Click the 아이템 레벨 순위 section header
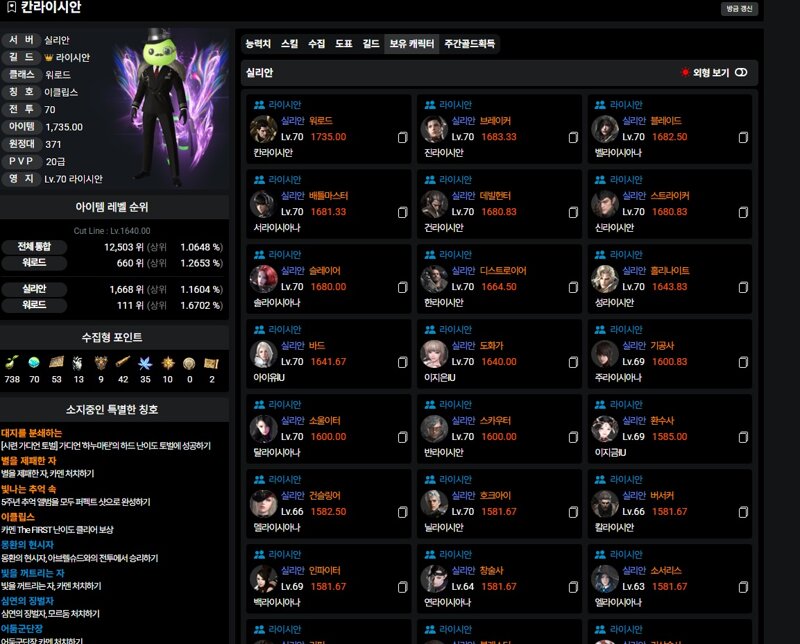Screen dimensions: 800x644 pyautogui.click(x=112, y=207)
